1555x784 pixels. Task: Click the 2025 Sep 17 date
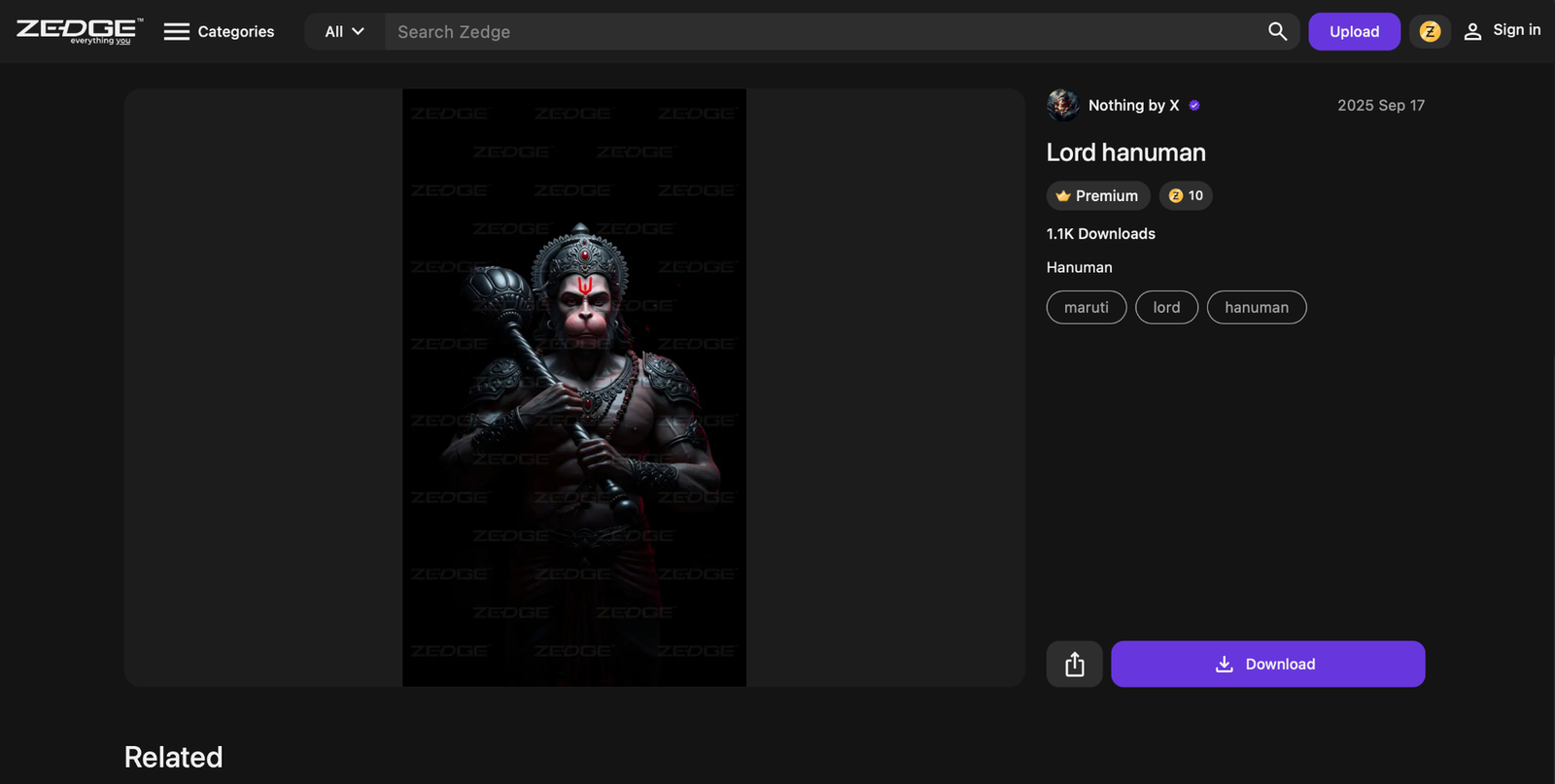pos(1381,105)
